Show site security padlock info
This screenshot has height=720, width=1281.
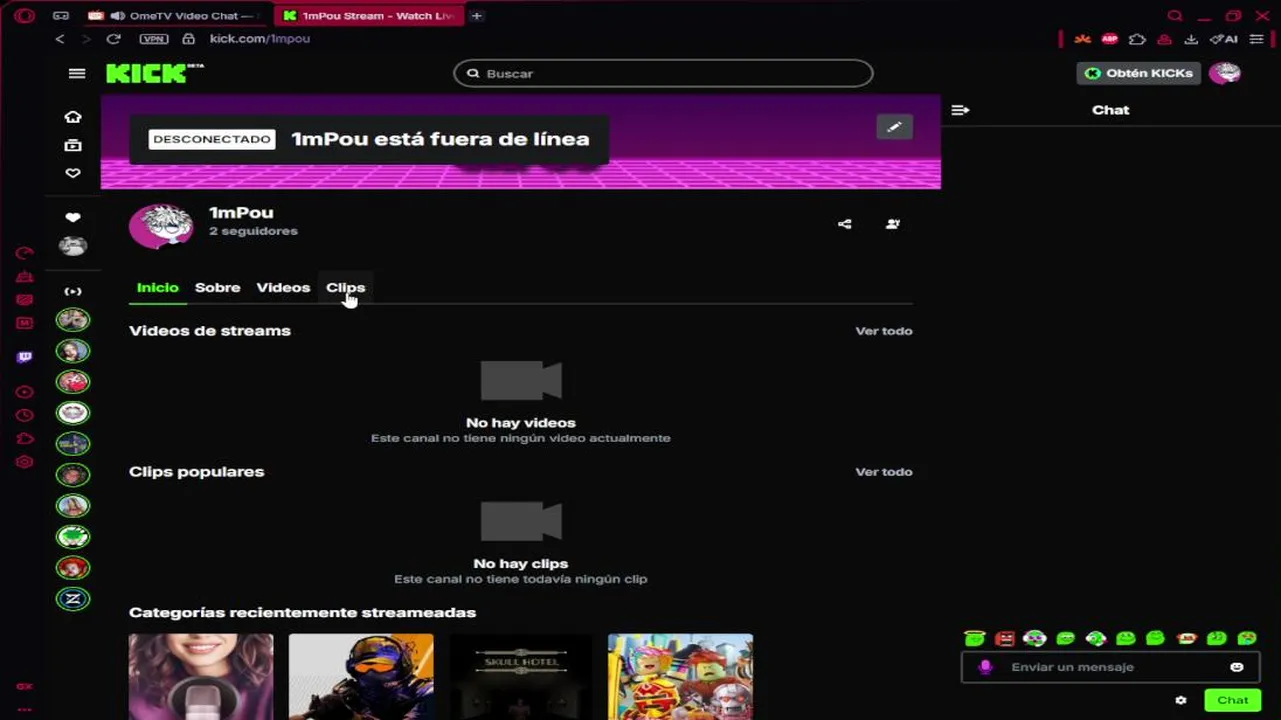pos(188,39)
